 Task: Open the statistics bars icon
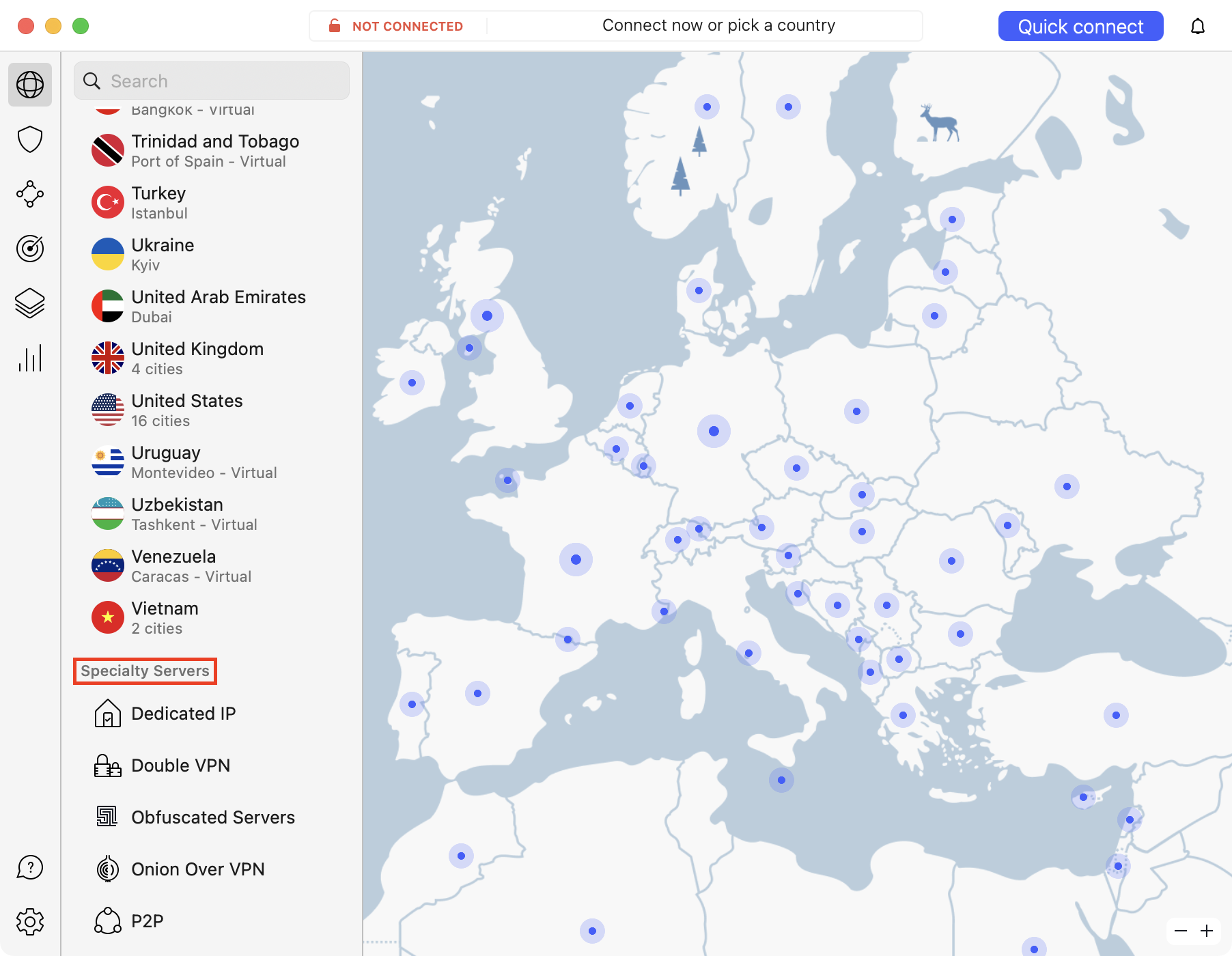pos(30,358)
